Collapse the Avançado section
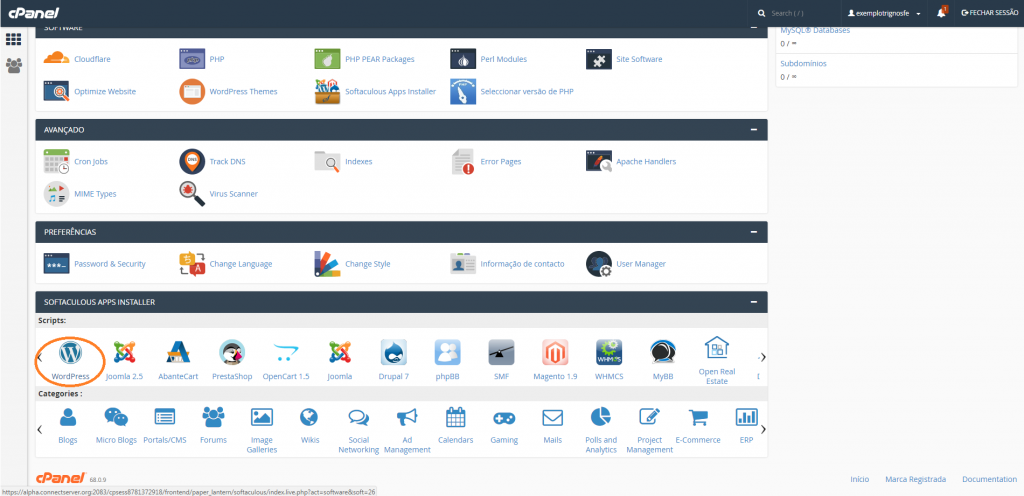The width and height of the screenshot is (1024, 496). [x=754, y=129]
